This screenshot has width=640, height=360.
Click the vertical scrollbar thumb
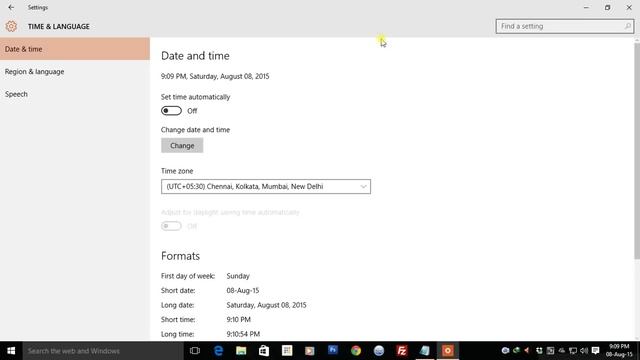tap(637, 150)
